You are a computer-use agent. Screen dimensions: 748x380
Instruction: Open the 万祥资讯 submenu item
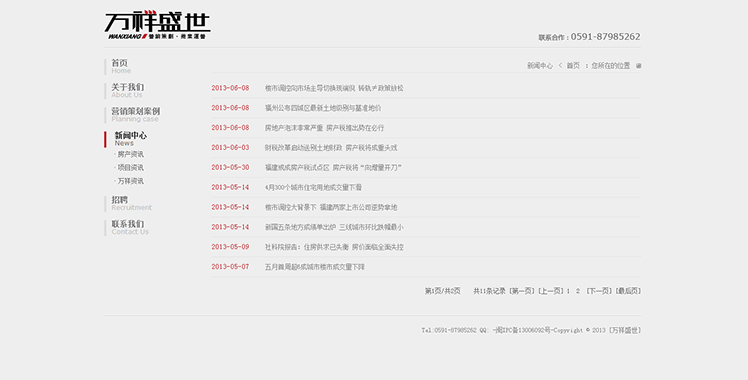pos(130,181)
